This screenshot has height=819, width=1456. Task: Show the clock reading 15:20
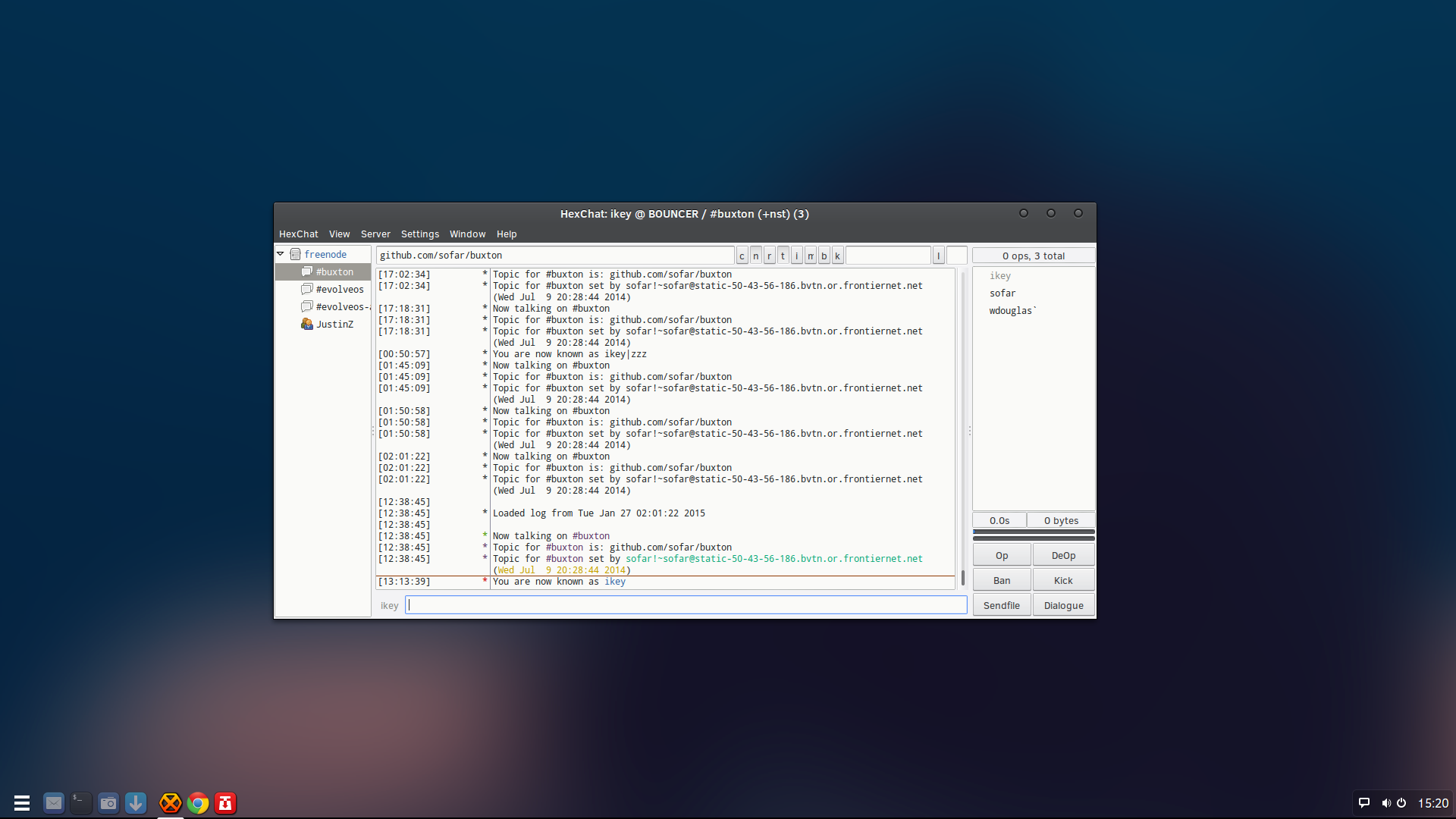[1433, 802]
